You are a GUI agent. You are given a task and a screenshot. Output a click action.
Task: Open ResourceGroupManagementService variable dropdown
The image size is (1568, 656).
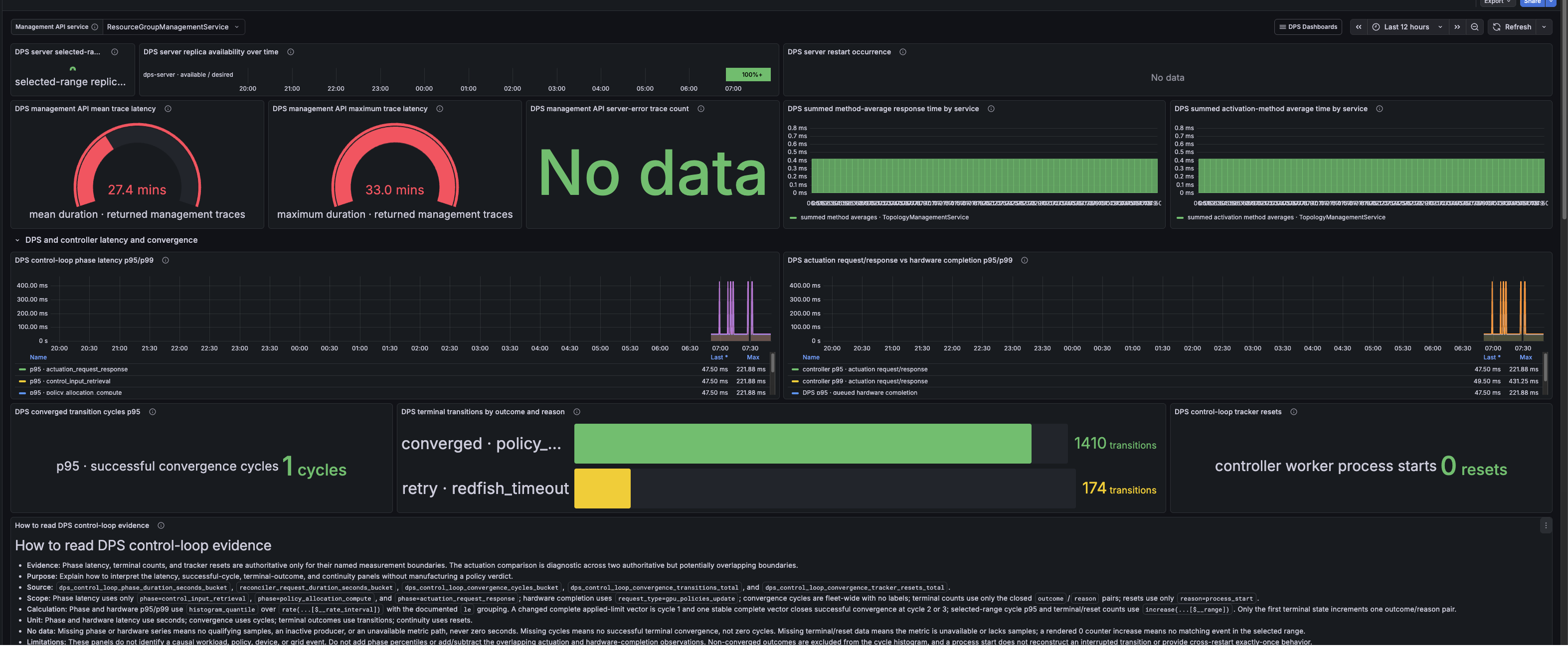click(174, 27)
